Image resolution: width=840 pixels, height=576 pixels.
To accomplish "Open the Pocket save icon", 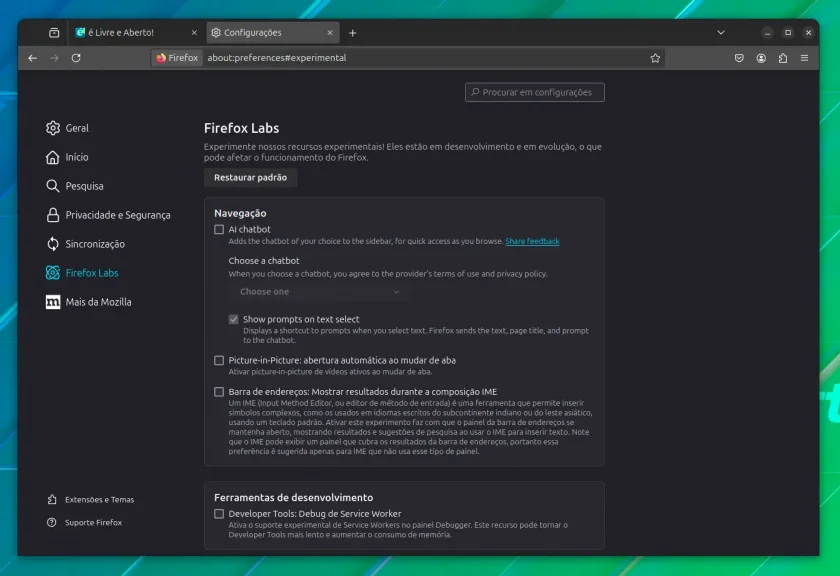I will click(x=739, y=58).
